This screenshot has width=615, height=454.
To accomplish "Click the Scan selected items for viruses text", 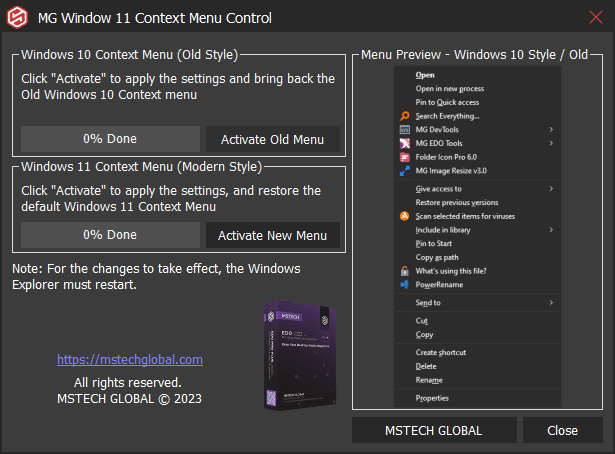I will point(465,216).
